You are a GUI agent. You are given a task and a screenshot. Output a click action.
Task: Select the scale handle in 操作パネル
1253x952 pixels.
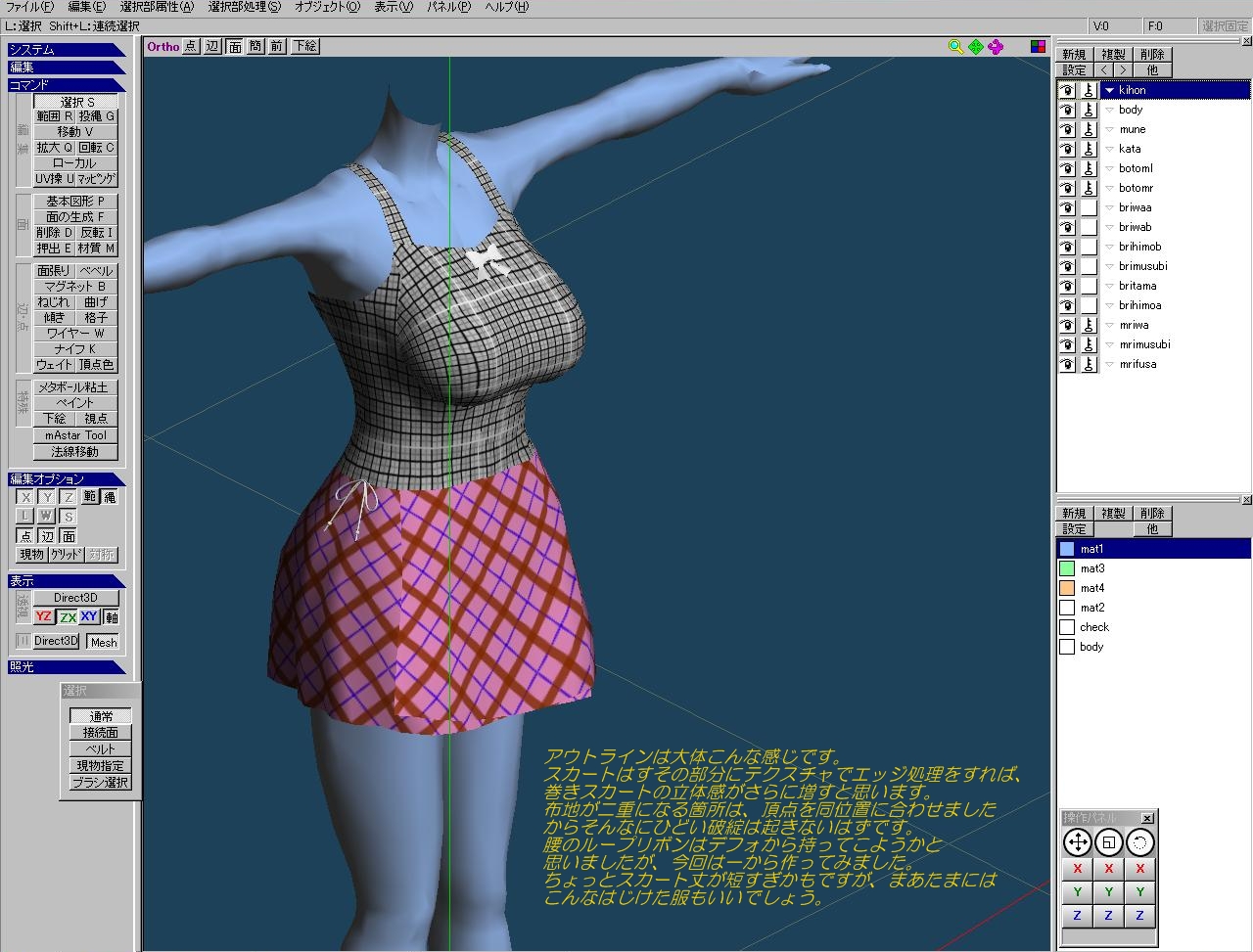coord(1108,842)
